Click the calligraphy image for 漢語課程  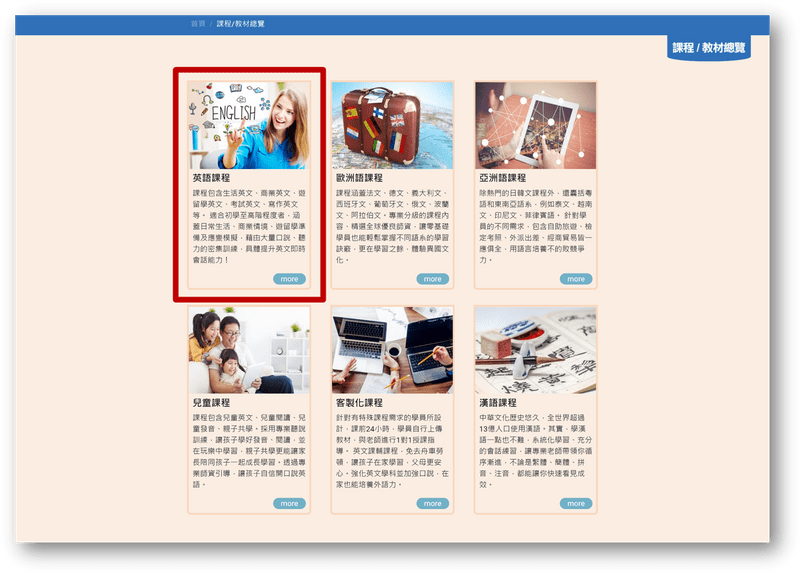coord(535,350)
